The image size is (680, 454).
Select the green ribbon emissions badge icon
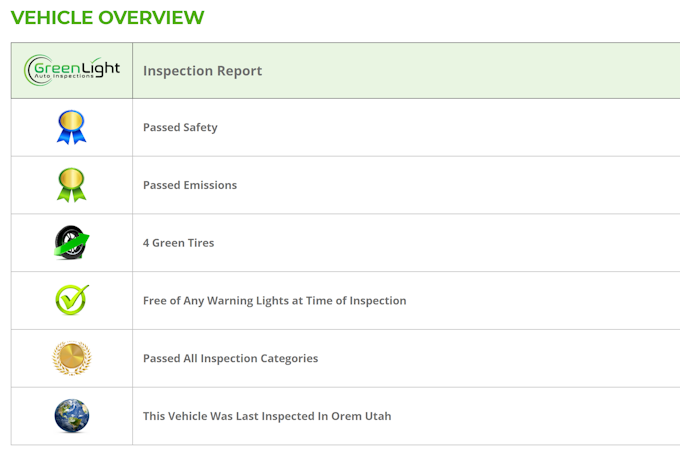click(x=71, y=185)
